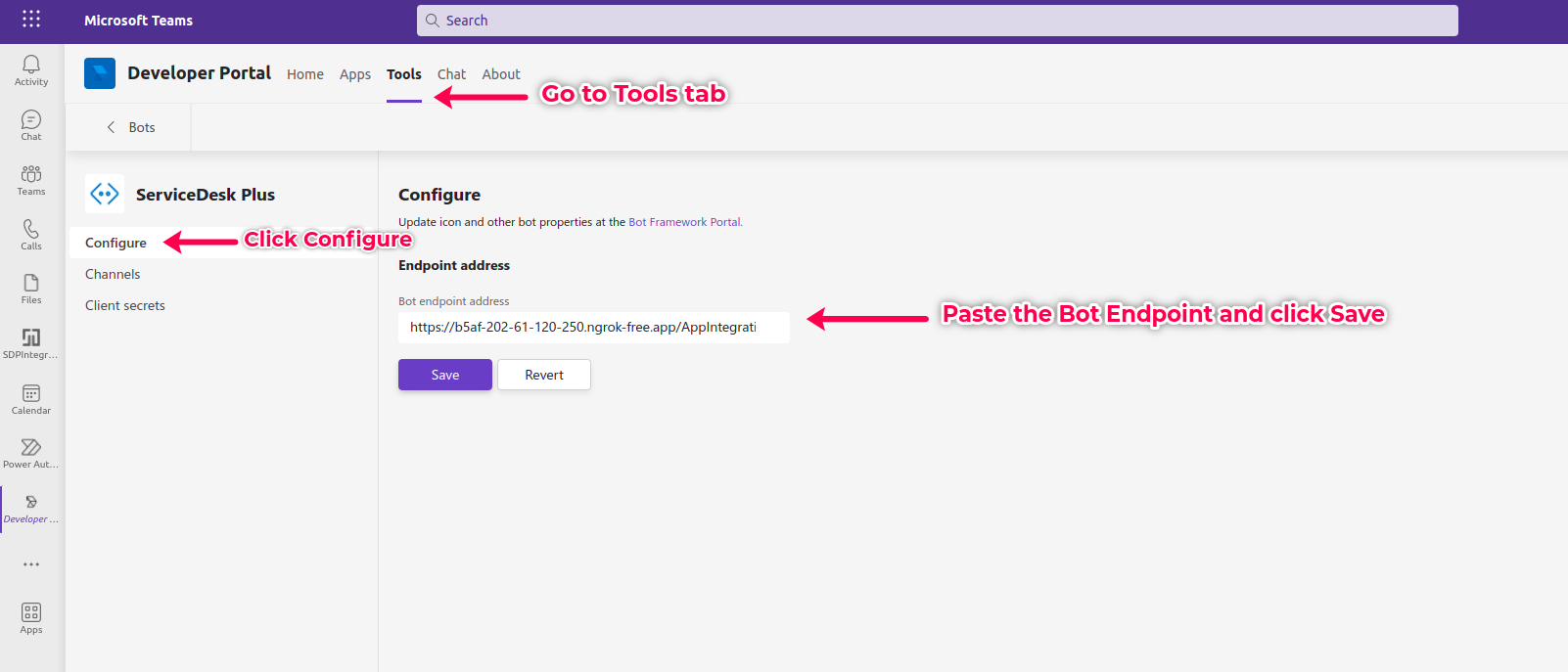Open Calendar in the sidebar

[31, 399]
